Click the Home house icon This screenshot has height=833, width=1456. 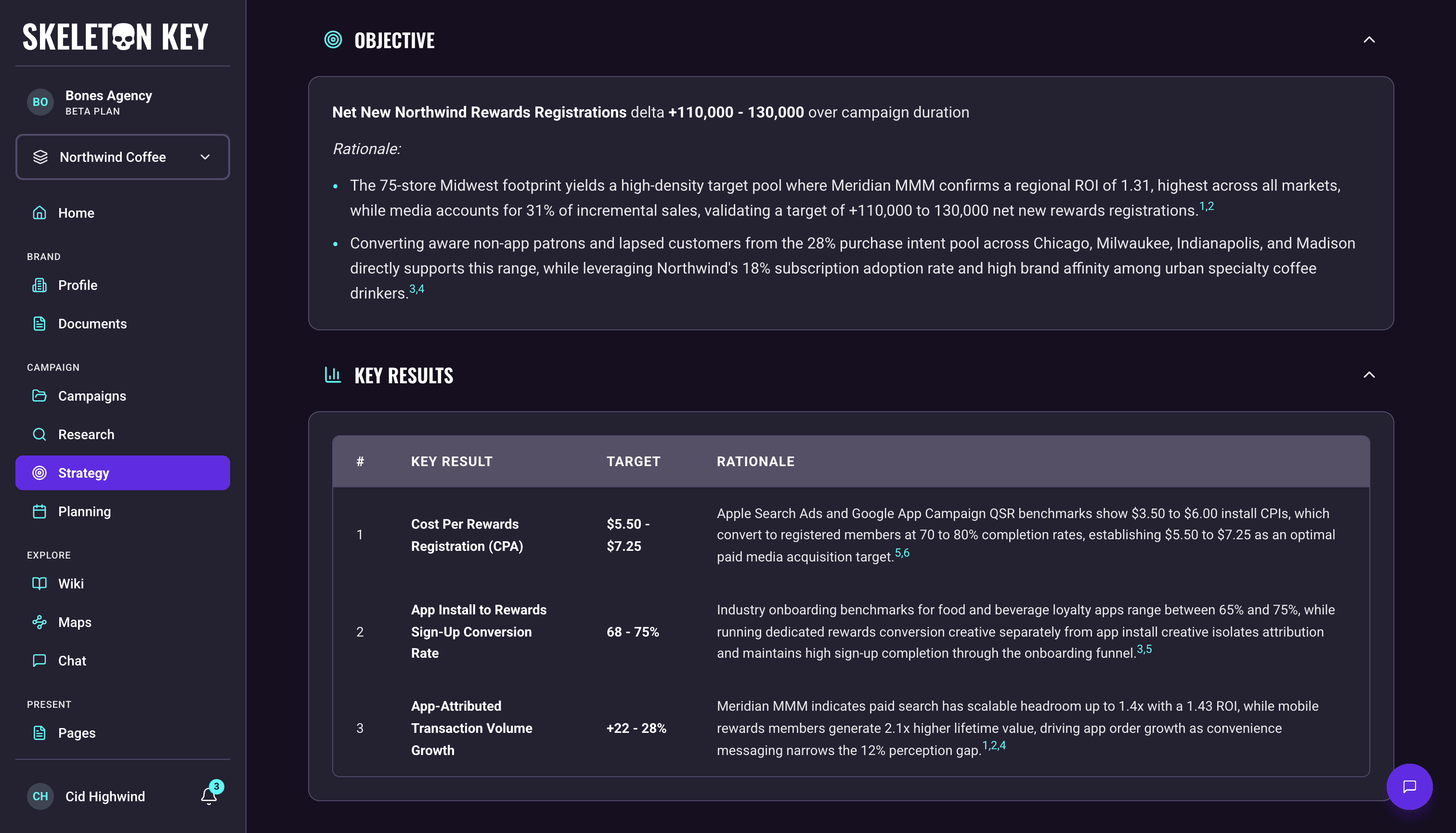pyautogui.click(x=39, y=213)
